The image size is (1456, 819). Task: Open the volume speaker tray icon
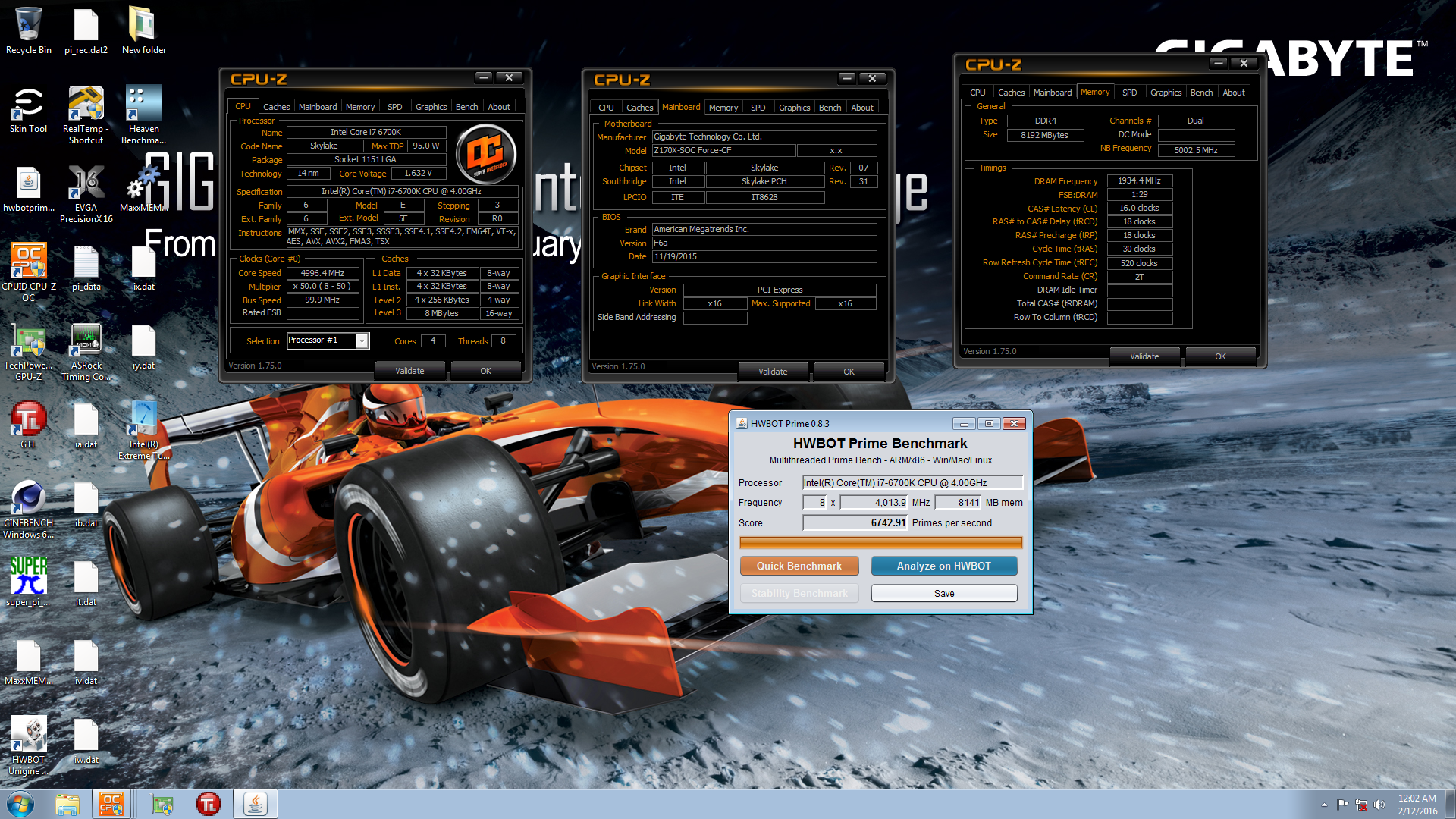1379,805
